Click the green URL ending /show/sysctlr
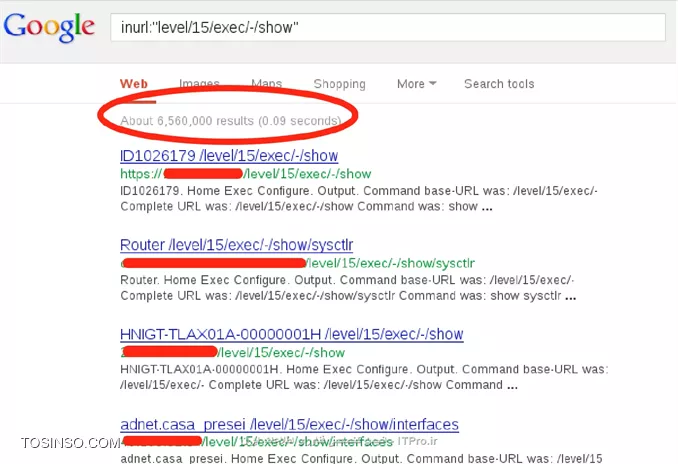 (x=297, y=263)
